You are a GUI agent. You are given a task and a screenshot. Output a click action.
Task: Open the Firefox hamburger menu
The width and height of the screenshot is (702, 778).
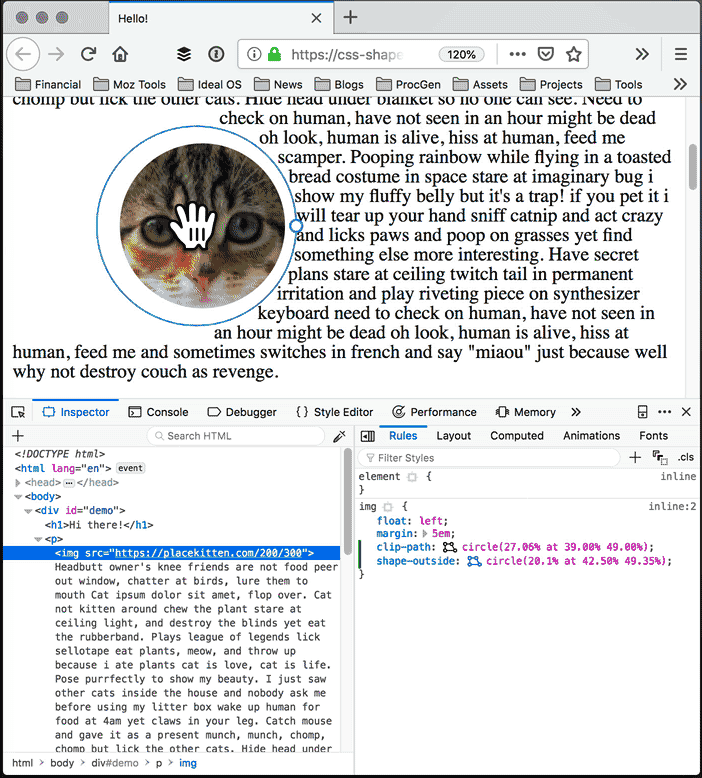(x=681, y=54)
